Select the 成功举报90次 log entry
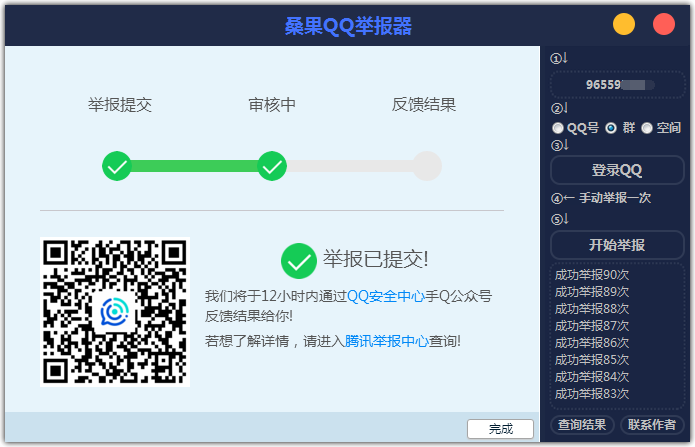This screenshot has height=447, width=695. pyautogui.click(x=592, y=274)
